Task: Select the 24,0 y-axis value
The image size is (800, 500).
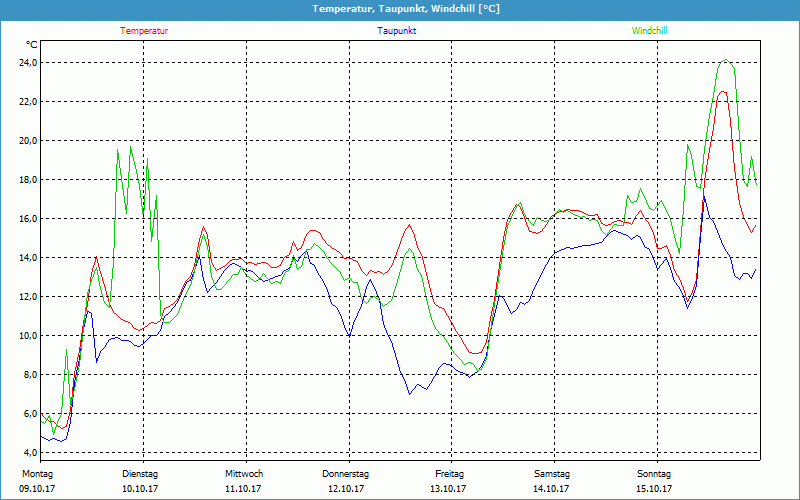Action: pyautogui.click(x=28, y=63)
